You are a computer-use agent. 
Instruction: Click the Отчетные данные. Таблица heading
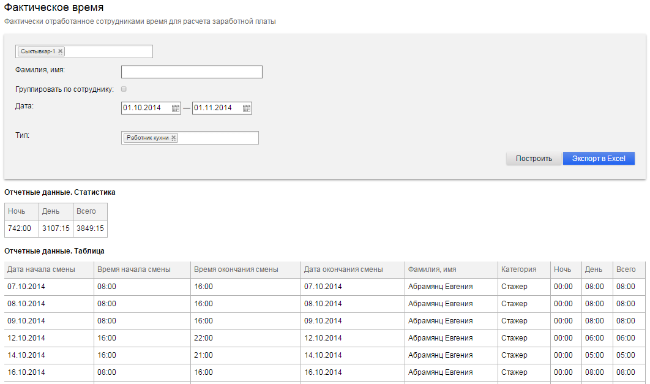54,251
